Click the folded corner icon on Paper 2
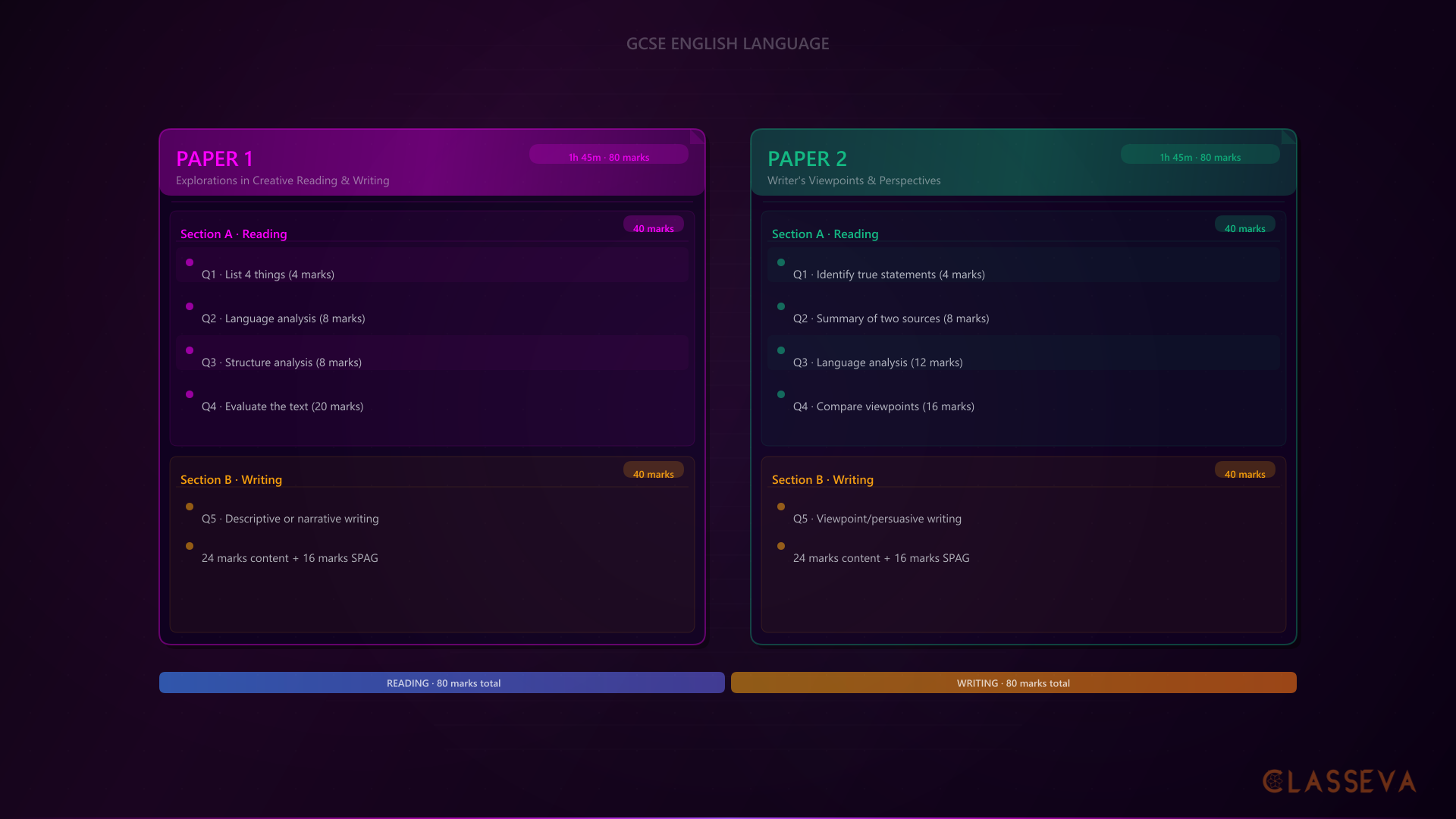The image size is (1456, 819). coord(1288,137)
